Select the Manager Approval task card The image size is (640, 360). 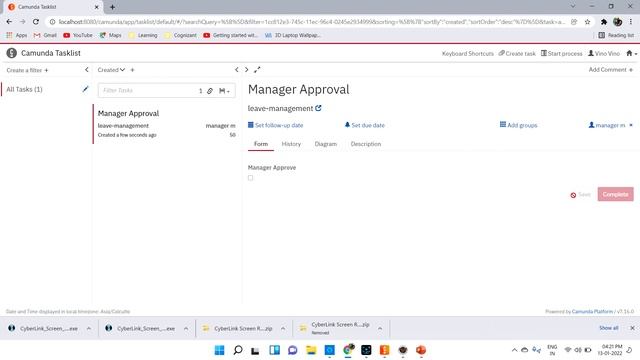(x=165, y=124)
